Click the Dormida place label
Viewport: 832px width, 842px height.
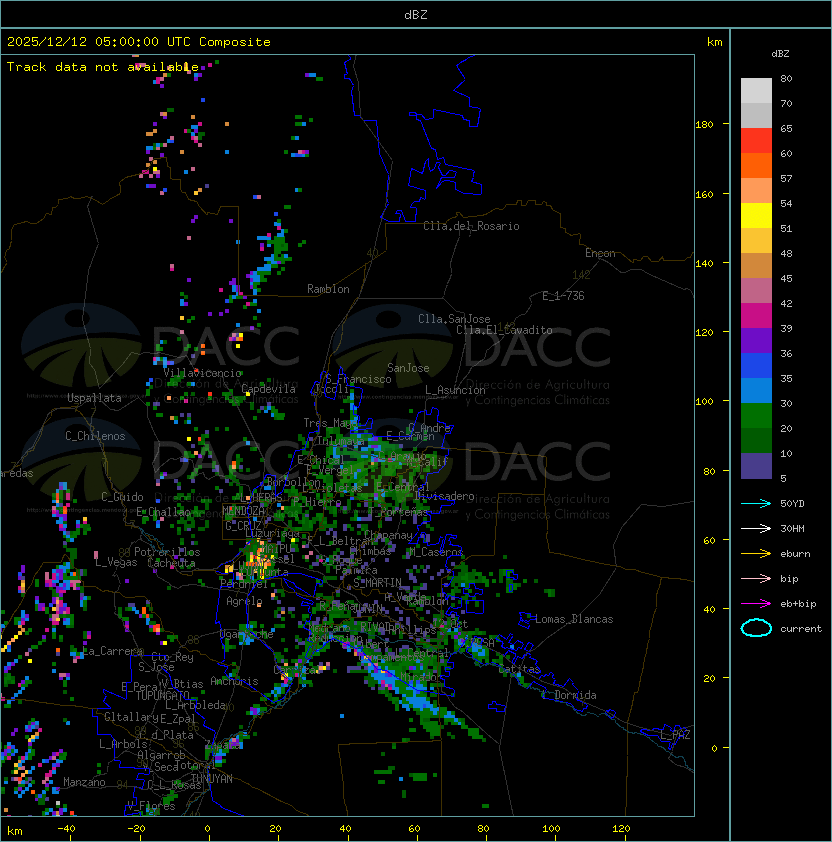(575, 695)
